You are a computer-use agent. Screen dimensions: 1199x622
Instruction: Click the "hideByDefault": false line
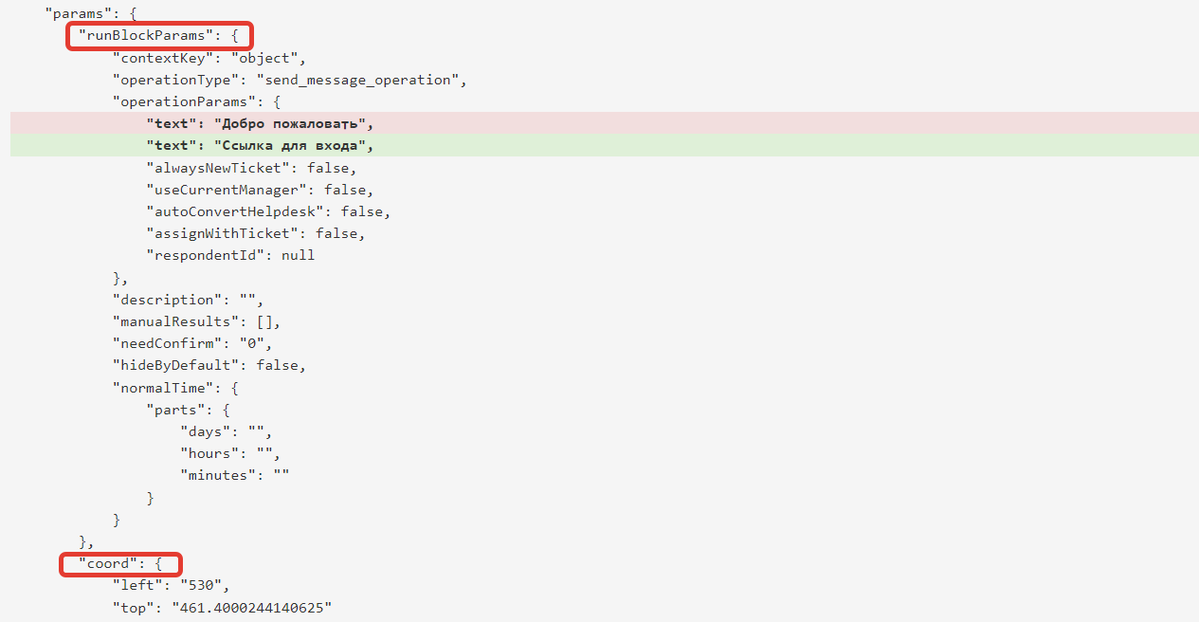[209, 366]
